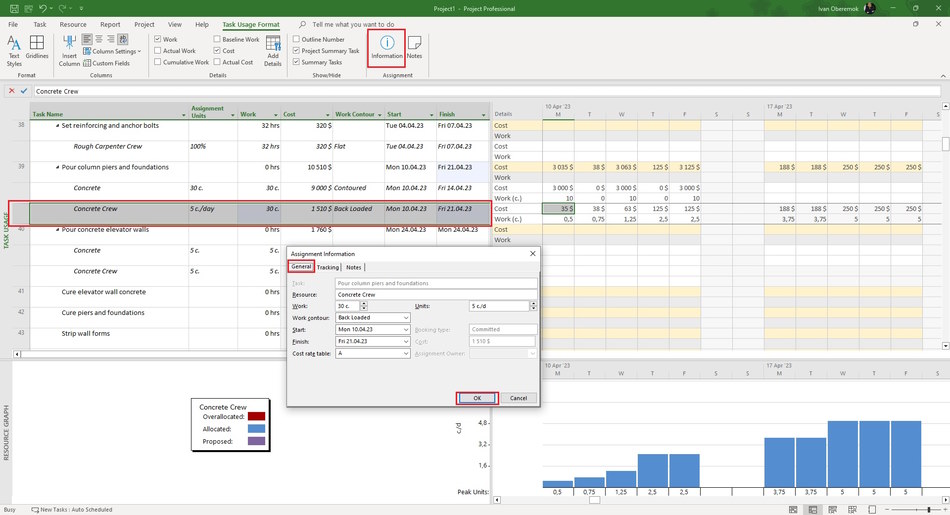Open the Column Settings dropdown
Viewport: 950px width, 515px height.
(x=112, y=52)
